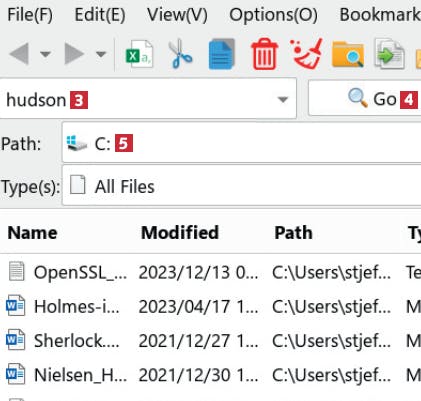Expand the forward history dropdown arrow
Viewport: 421px width, 401px height.
101,54
